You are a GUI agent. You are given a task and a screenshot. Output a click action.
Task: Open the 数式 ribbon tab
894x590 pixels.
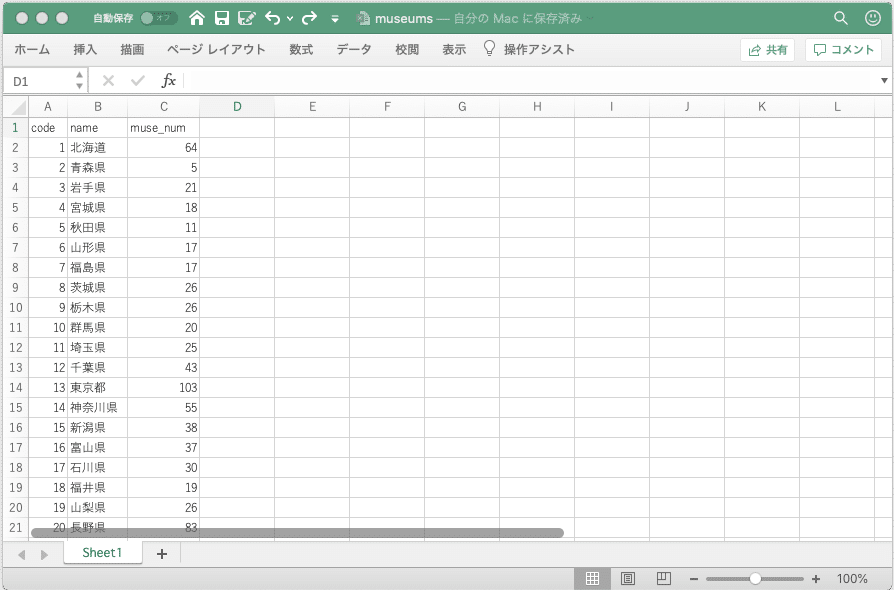click(x=301, y=50)
